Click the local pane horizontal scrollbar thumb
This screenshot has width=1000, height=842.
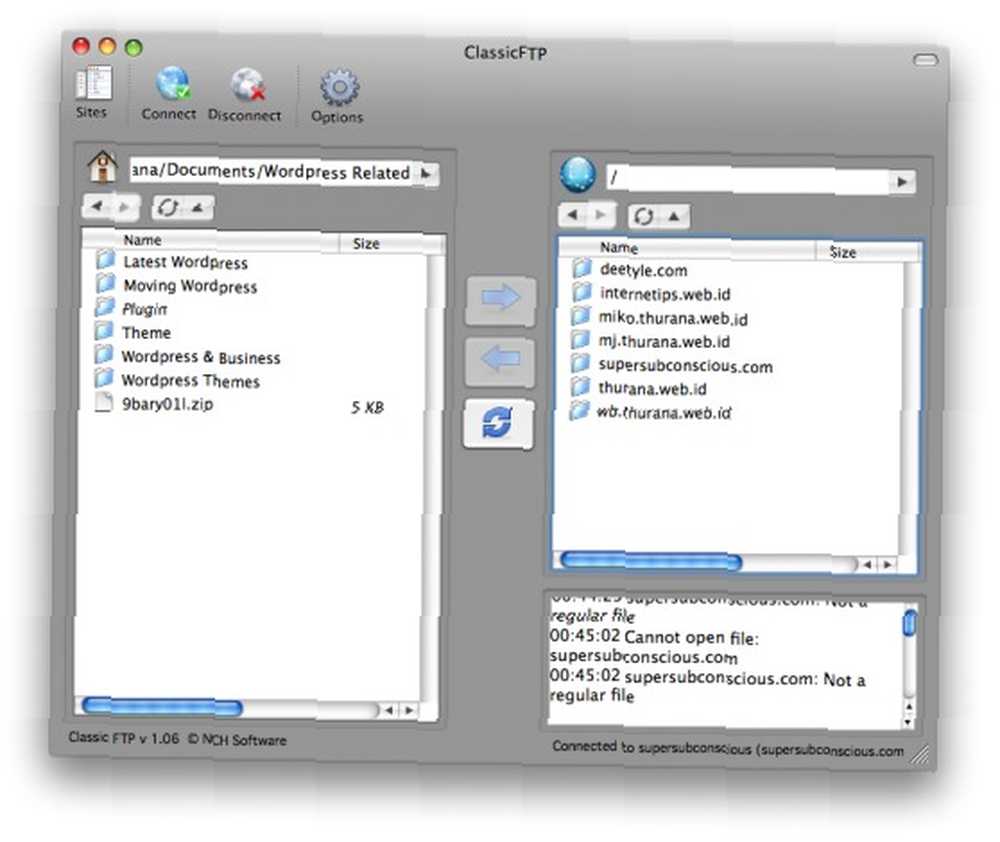coord(163,706)
